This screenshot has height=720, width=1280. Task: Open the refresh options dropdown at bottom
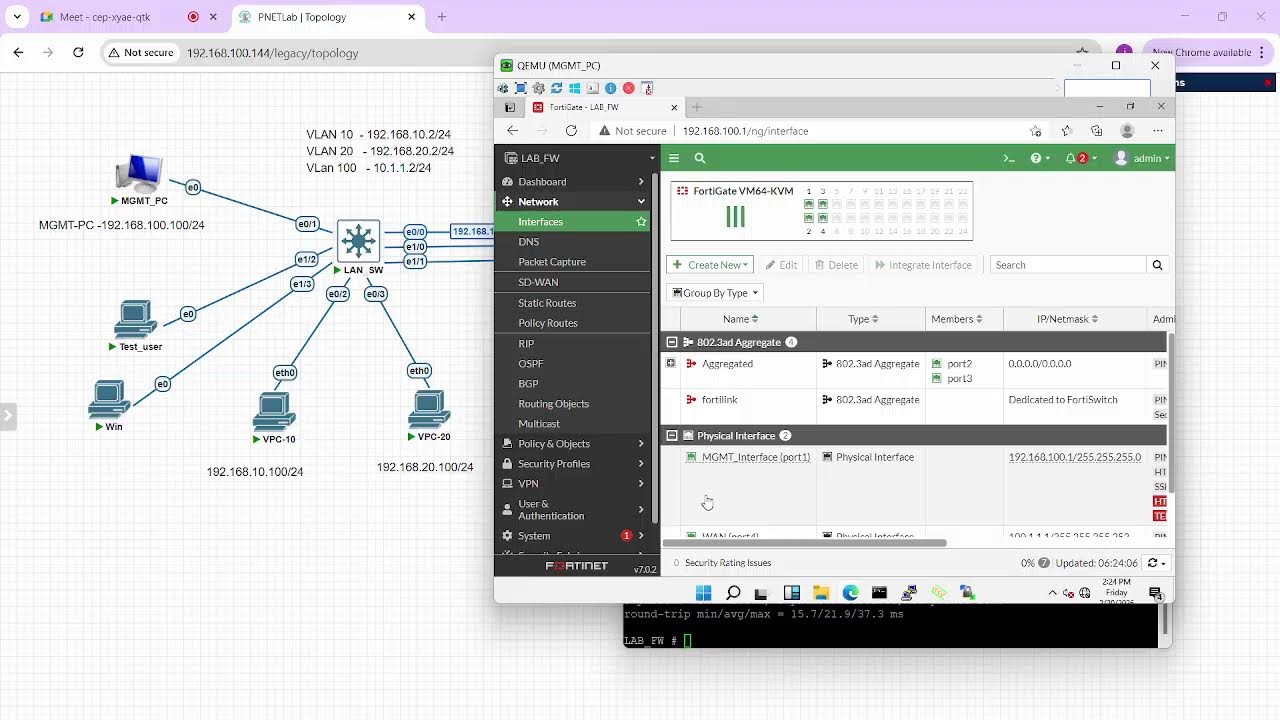1157,563
